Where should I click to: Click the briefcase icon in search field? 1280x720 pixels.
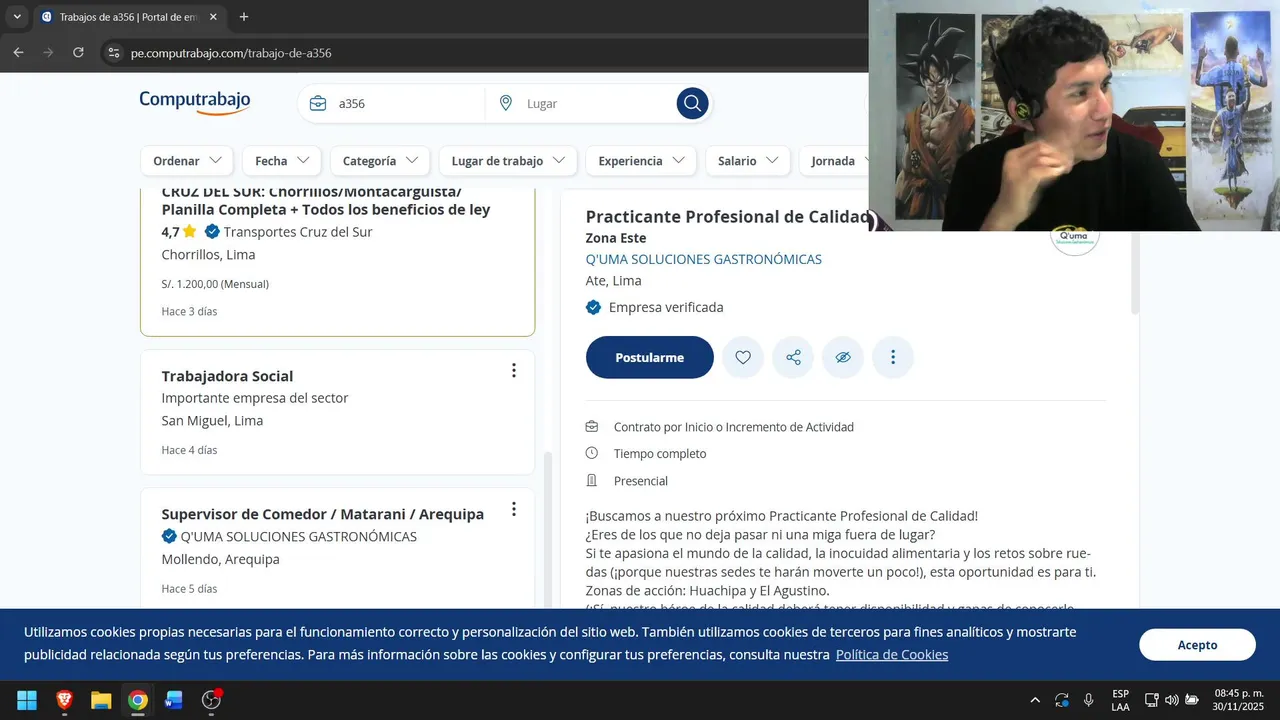point(318,103)
